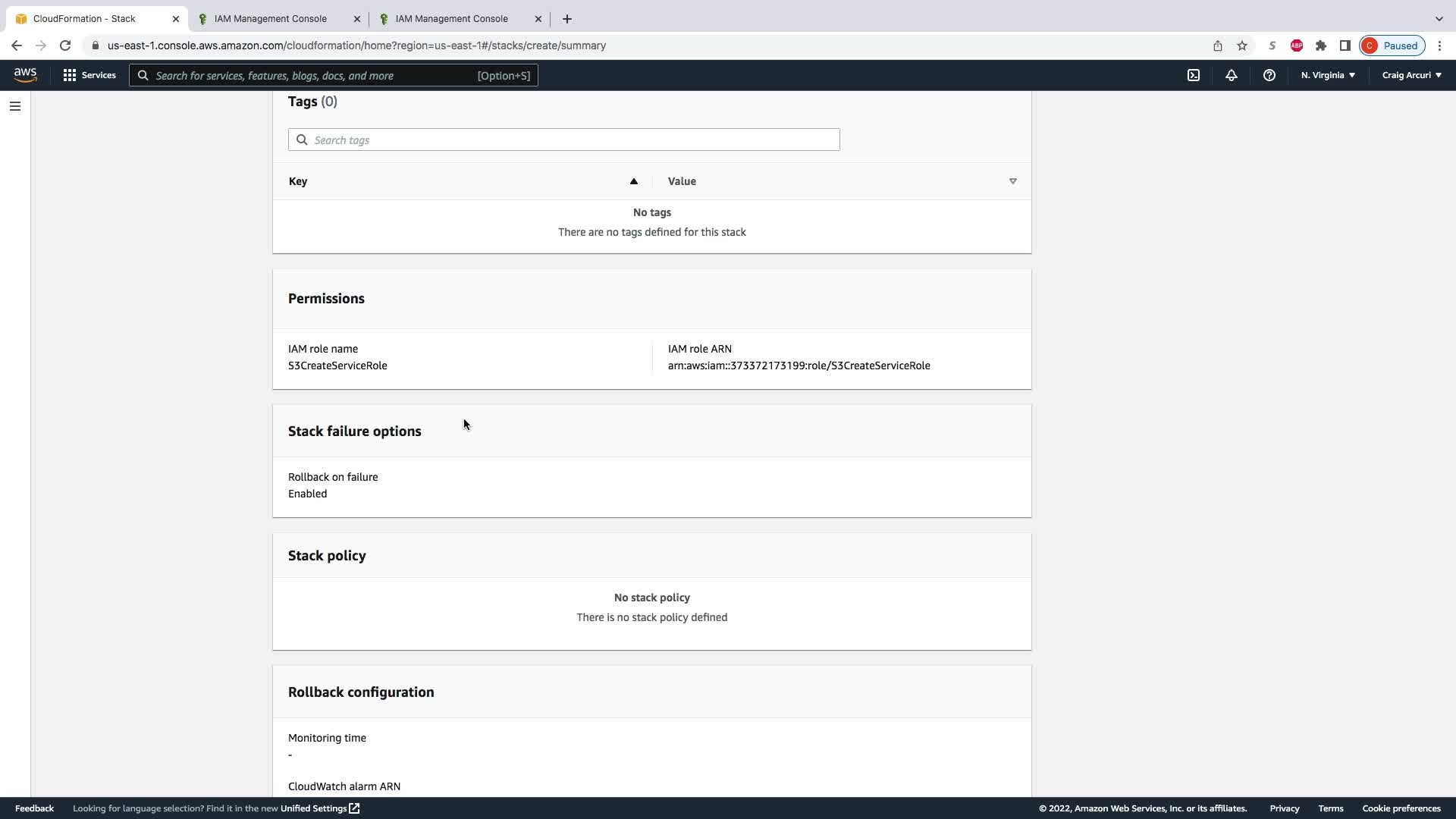Image resolution: width=1456 pixels, height=819 pixels.
Task: Click the AdBlock Plus extension icon
Action: 1297,45
